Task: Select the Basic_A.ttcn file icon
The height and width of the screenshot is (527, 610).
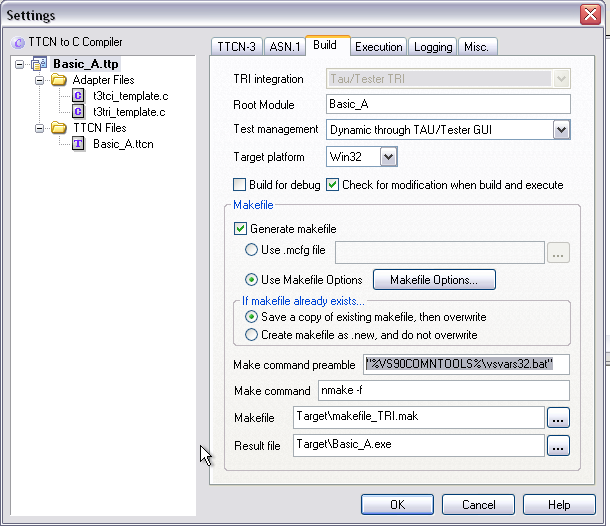Action: (79, 144)
